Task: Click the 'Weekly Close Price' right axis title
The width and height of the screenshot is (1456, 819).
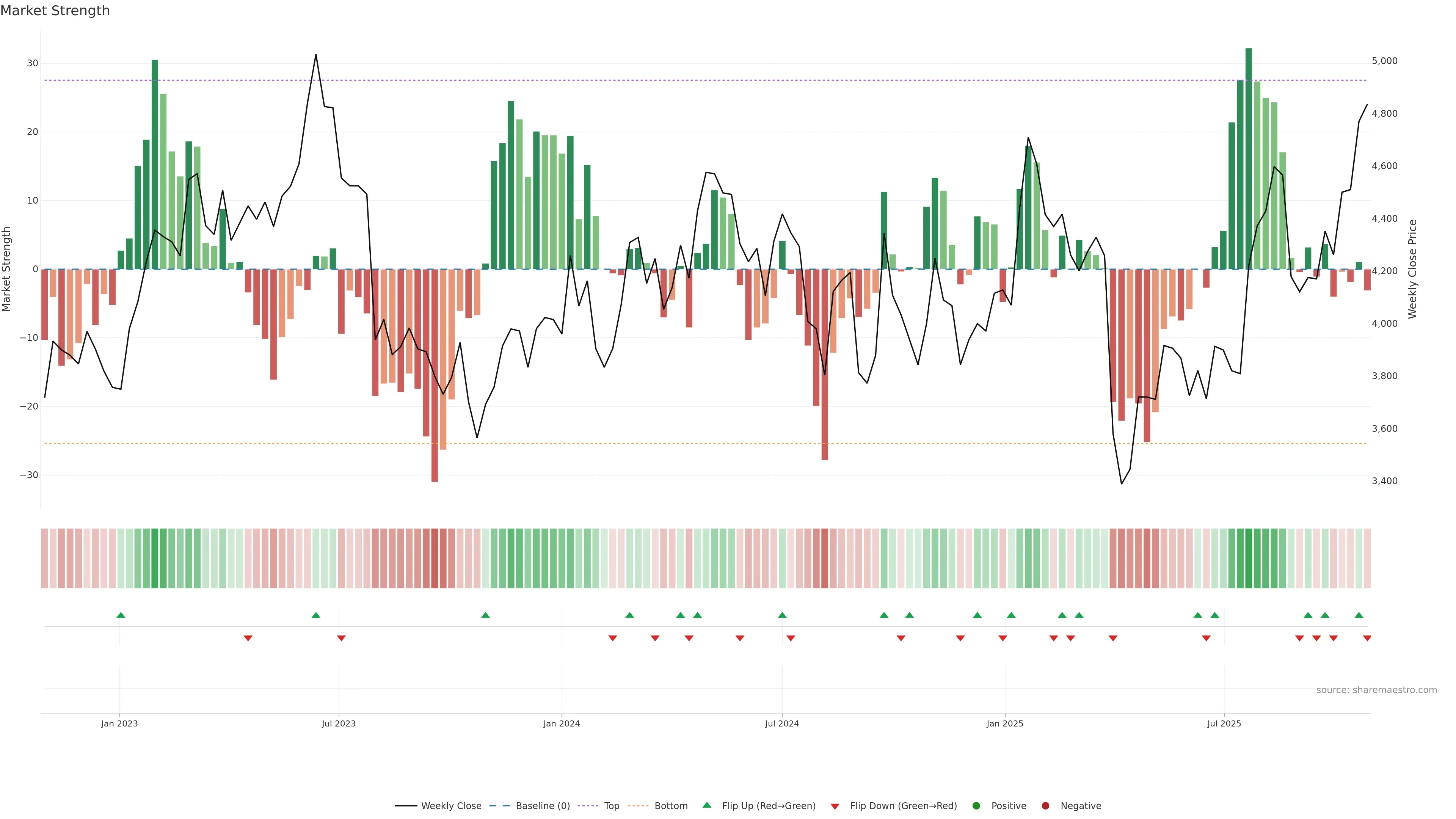Action: (x=1412, y=269)
